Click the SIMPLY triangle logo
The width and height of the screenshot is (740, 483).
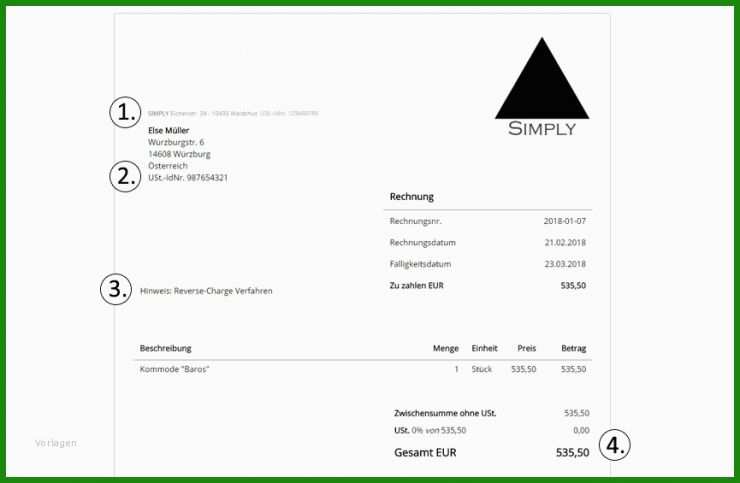pyautogui.click(x=542, y=86)
